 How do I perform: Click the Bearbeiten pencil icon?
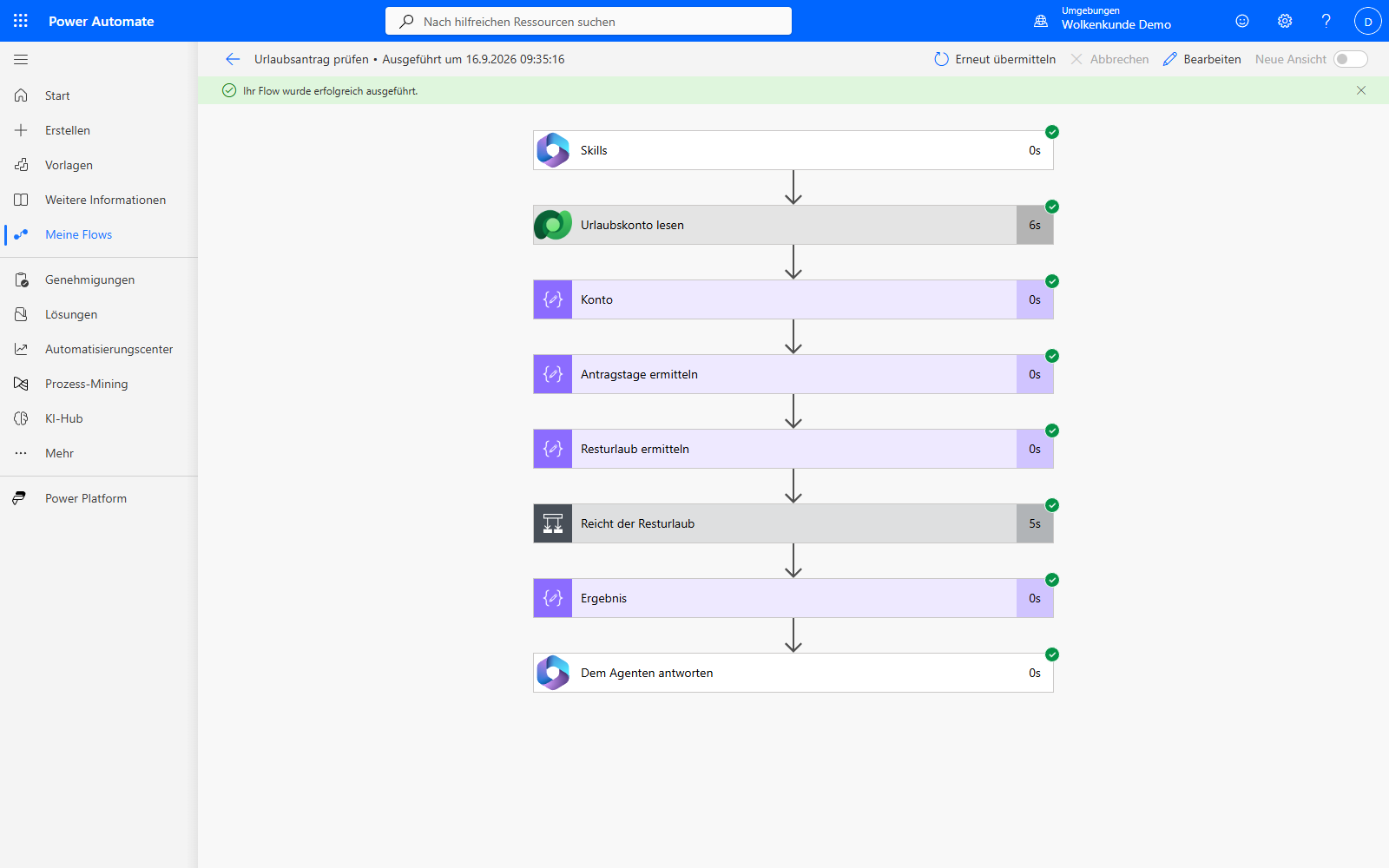tap(1170, 59)
